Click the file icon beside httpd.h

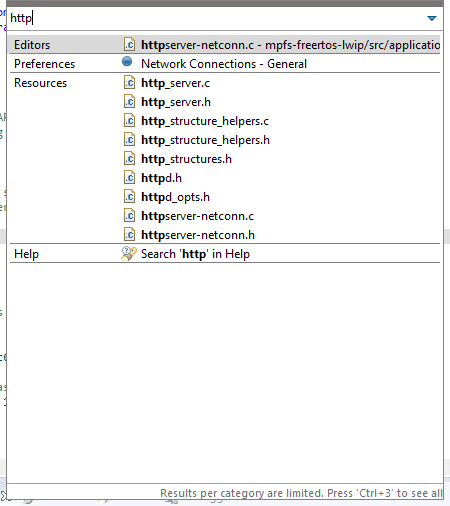click(129, 178)
